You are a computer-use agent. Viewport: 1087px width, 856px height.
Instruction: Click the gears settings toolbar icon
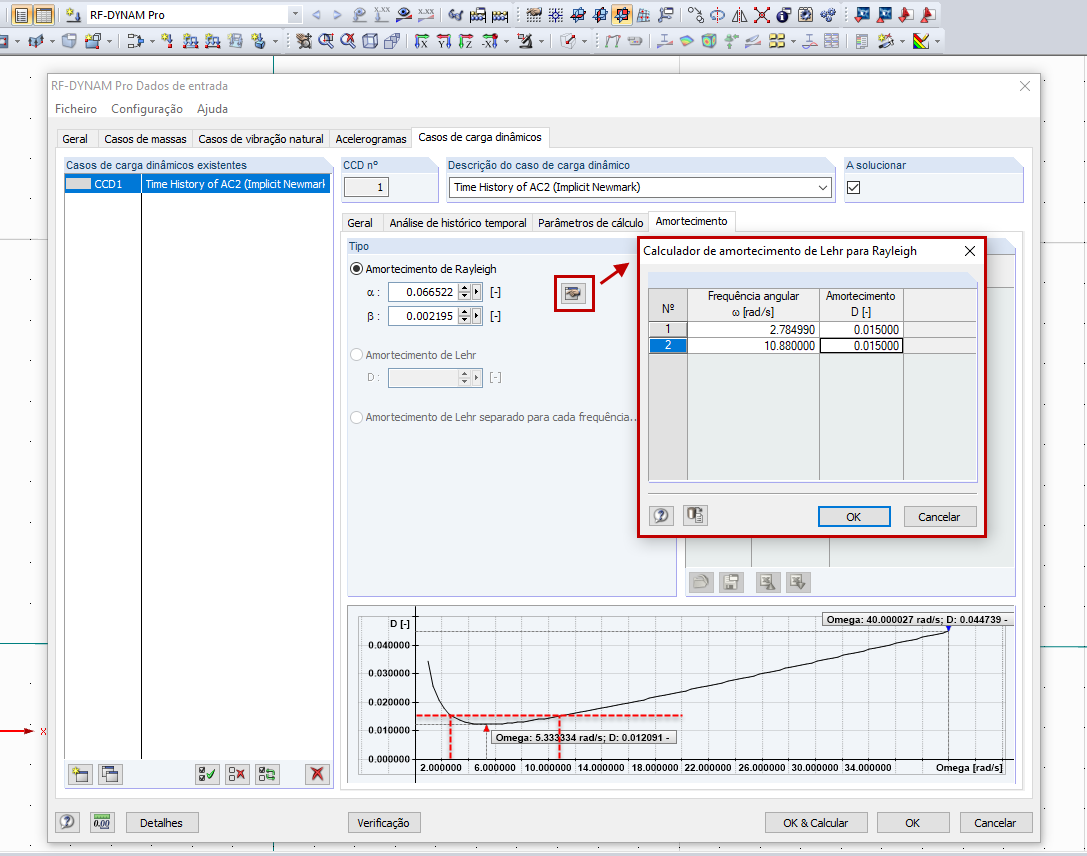(828, 15)
